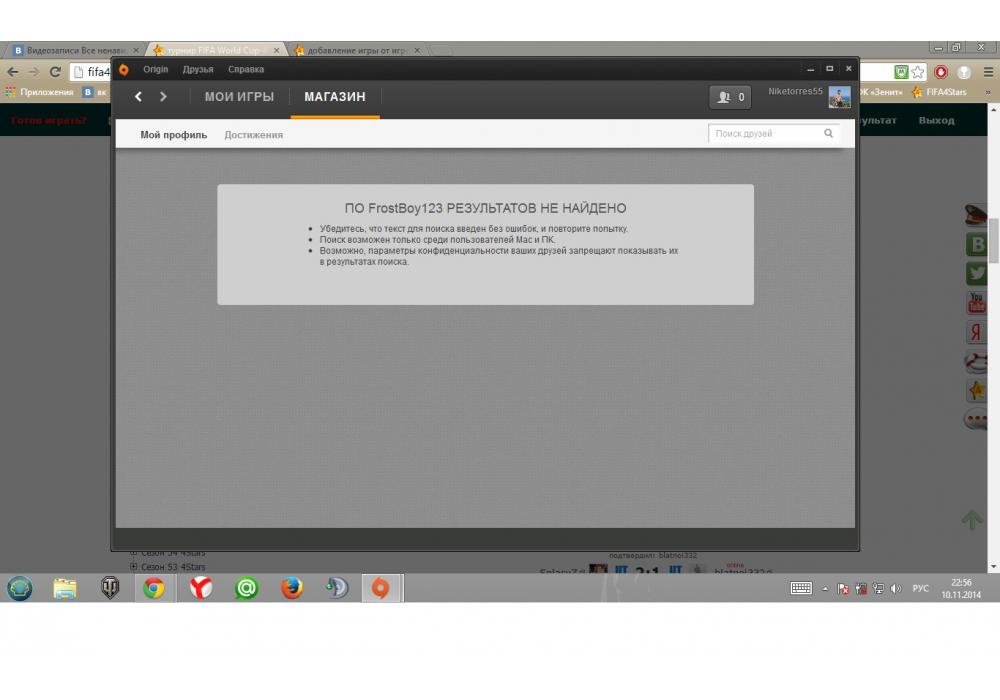The width and height of the screenshot is (1000, 700).
Task: Open the Справка menu
Action: click(x=246, y=70)
